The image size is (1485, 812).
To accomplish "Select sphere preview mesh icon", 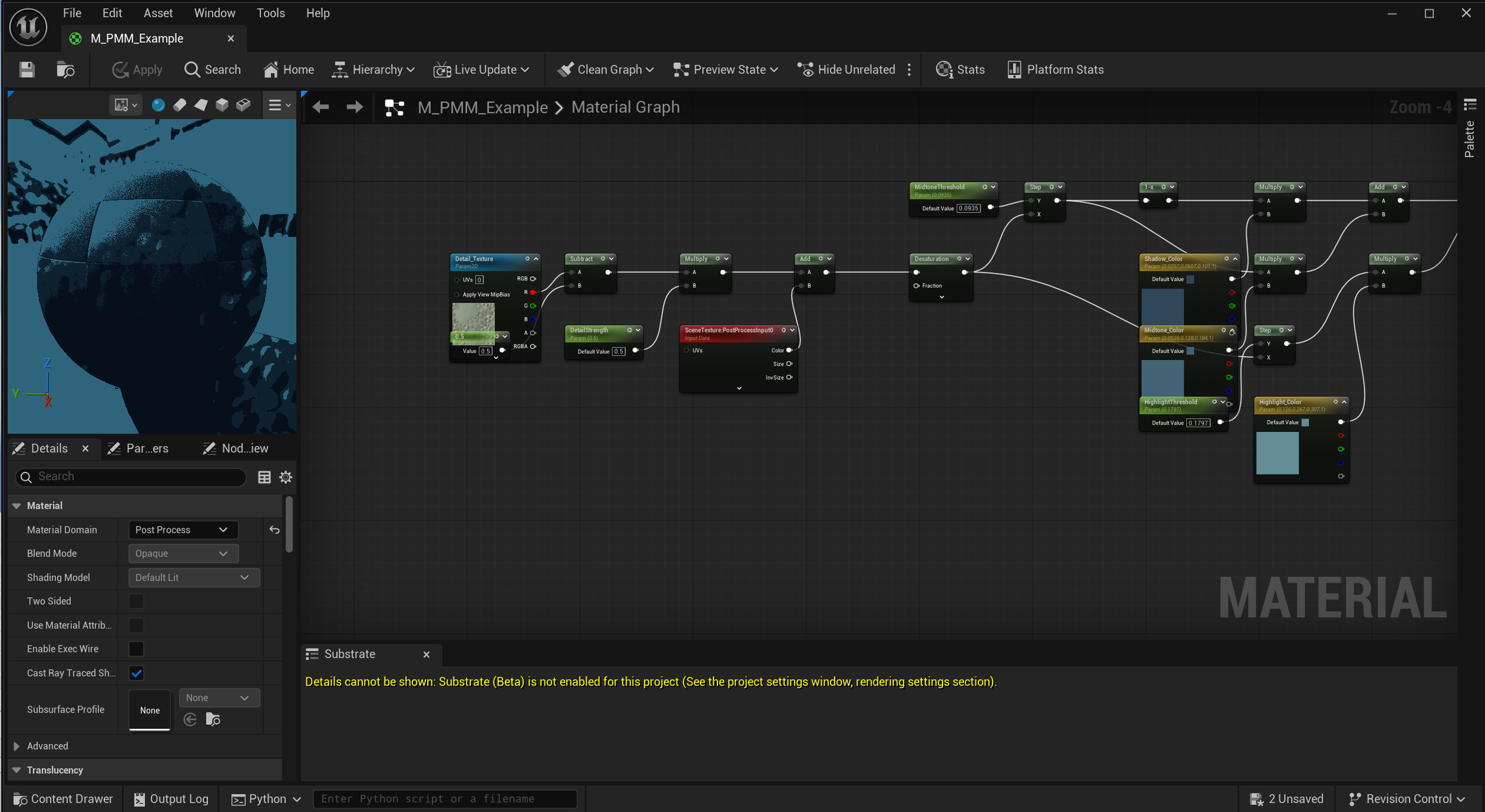I will click(158, 105).
